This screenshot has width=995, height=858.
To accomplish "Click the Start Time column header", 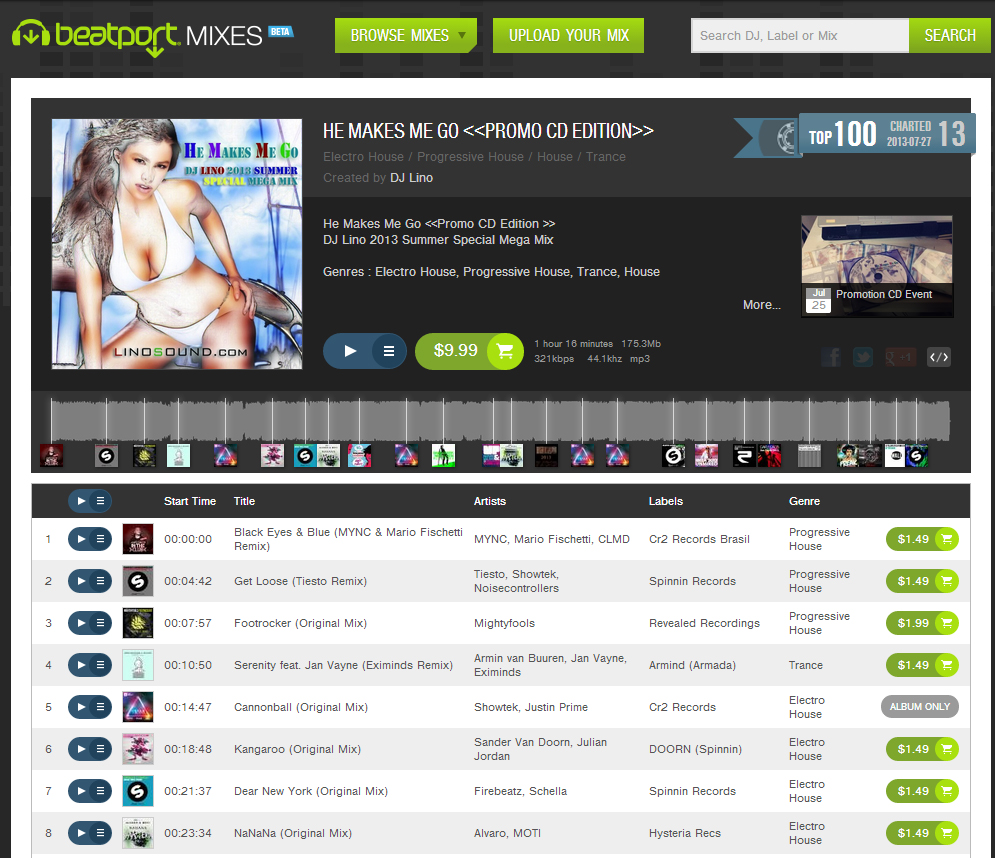I will tap(190, 501).
